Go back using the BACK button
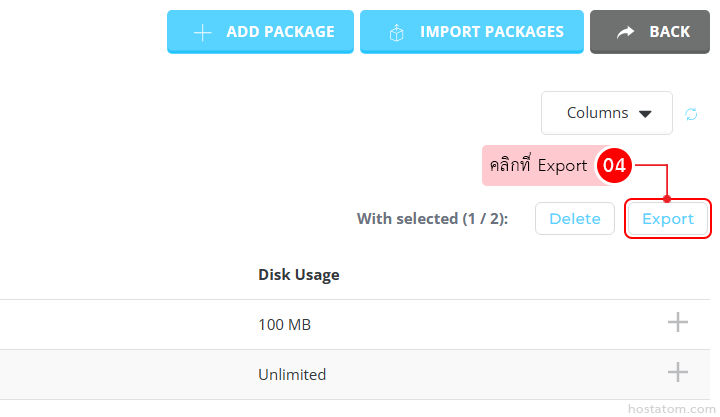The height and width of the screenshot is (417, 720). pyautogui.click(x=650, y=32)
